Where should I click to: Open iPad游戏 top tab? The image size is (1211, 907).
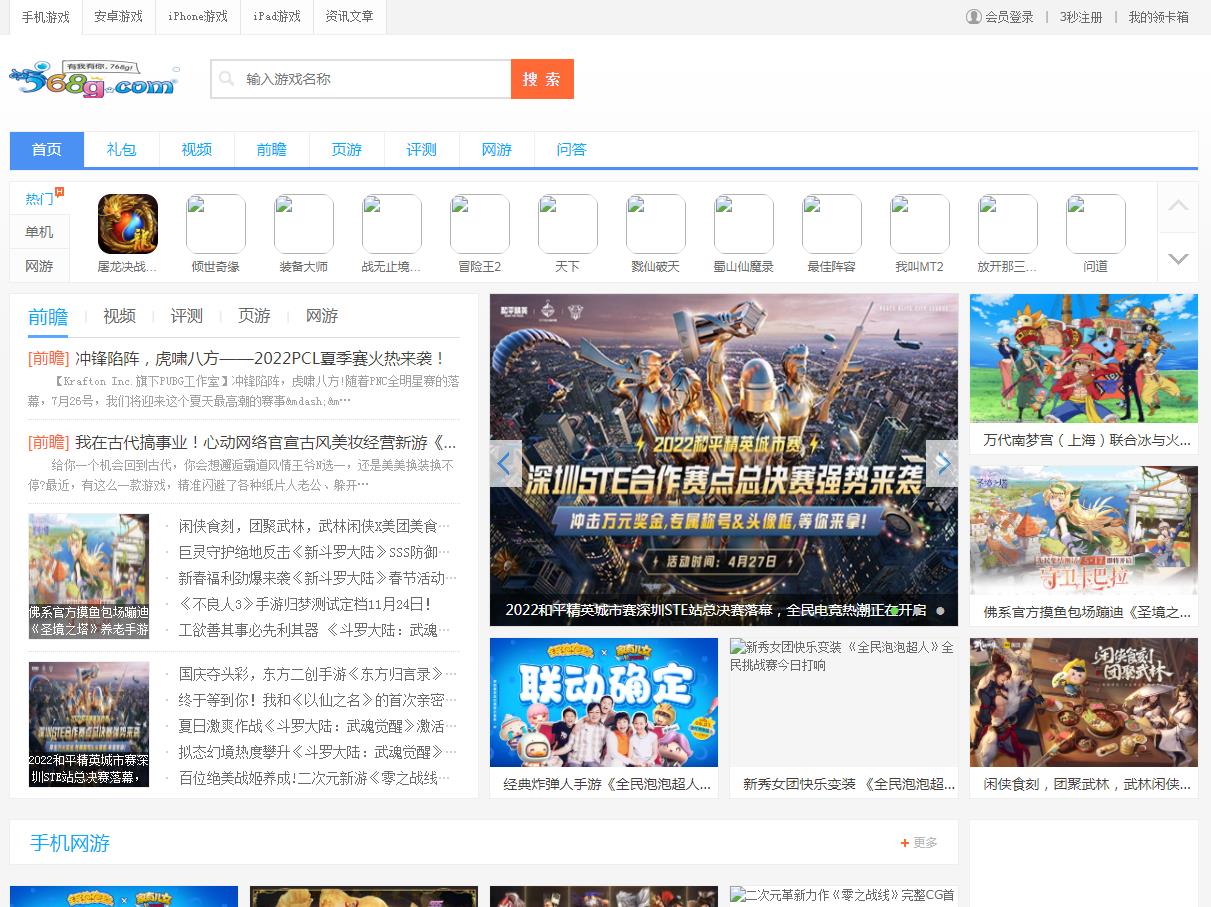[277, 17]
